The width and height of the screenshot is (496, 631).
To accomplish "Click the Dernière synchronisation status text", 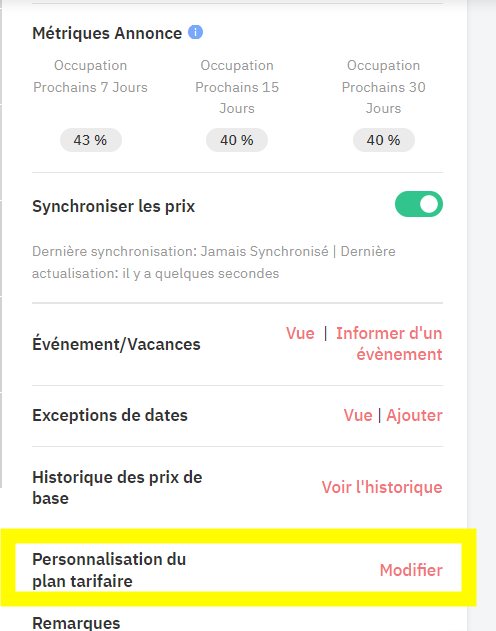I will point(214,262).
